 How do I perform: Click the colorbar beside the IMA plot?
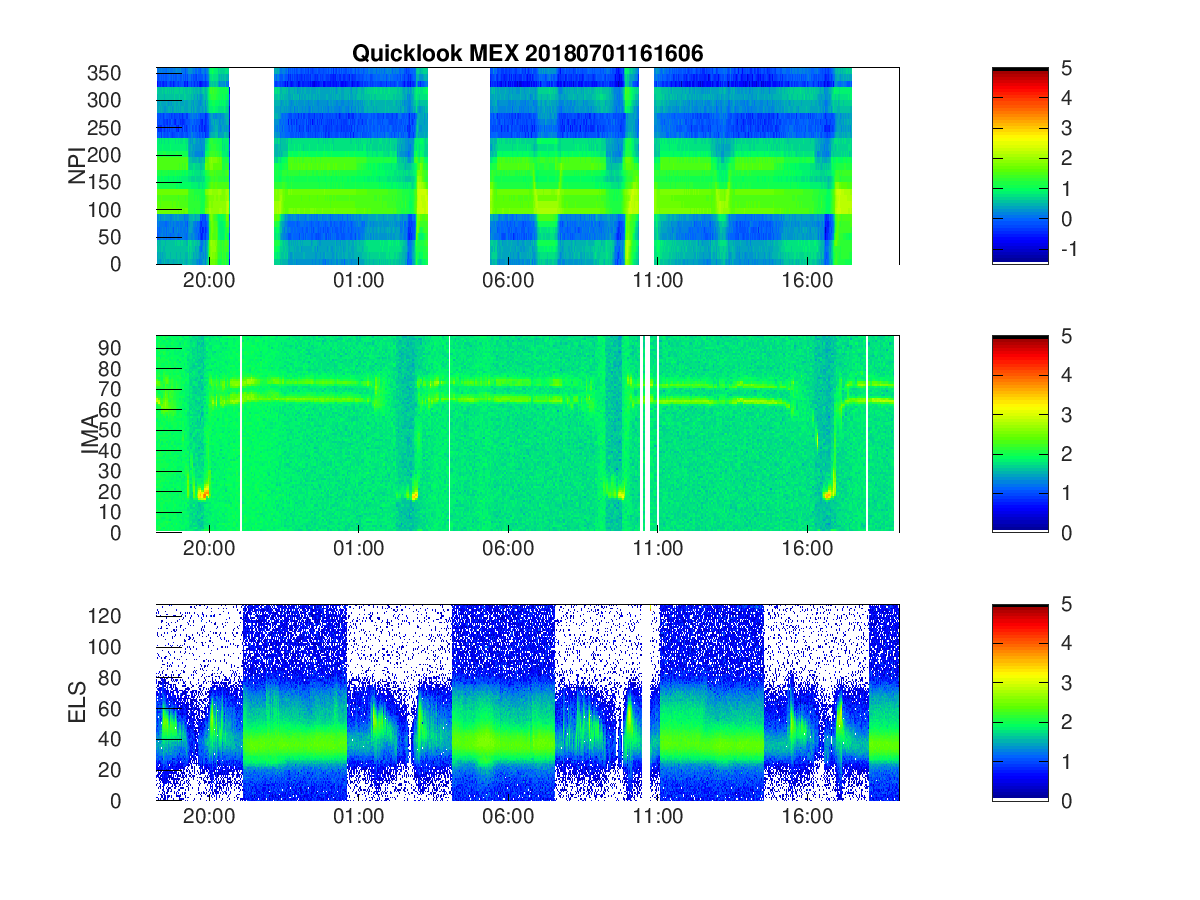pos(1020,434)
